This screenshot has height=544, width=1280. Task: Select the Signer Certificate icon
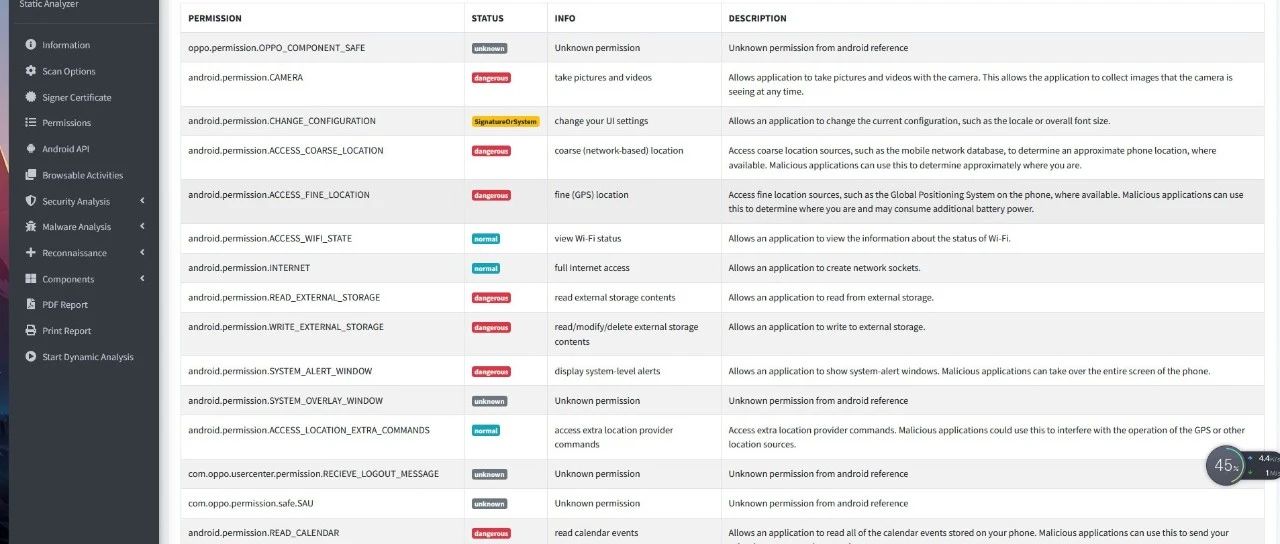[x=31, y=97]
